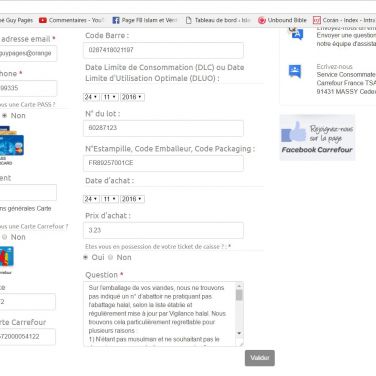Open the DLC year dropdown

coord(132,97)
